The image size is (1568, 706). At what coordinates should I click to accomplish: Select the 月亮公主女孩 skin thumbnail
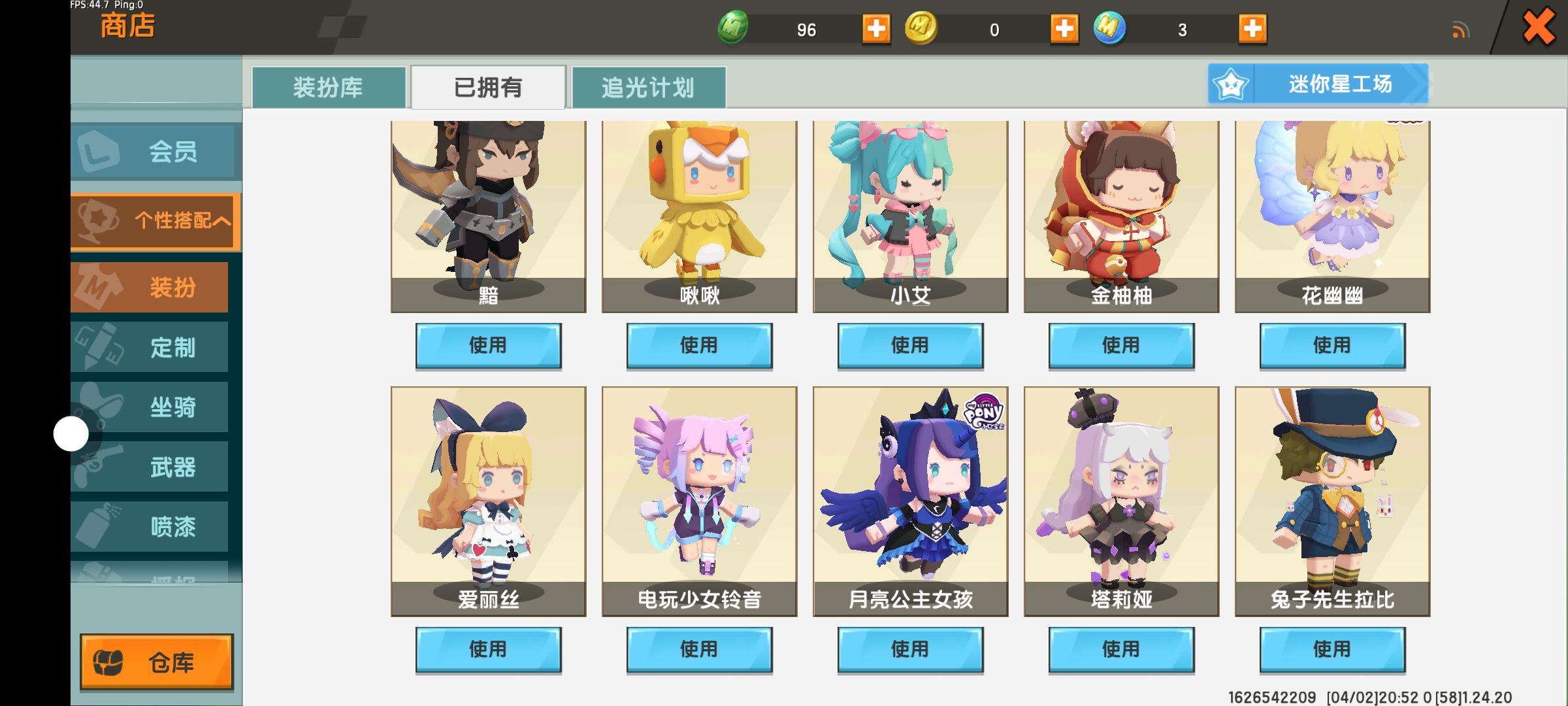point(910,501)
